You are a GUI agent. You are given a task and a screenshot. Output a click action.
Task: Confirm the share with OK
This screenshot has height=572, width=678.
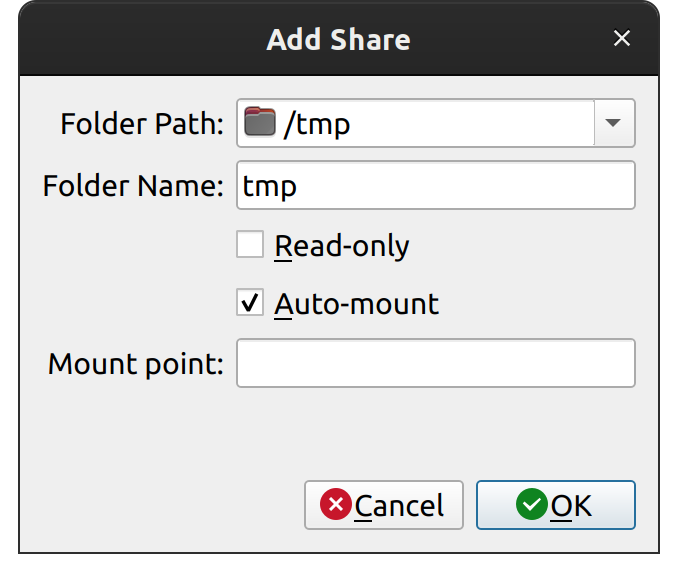(x=555, y=505)
